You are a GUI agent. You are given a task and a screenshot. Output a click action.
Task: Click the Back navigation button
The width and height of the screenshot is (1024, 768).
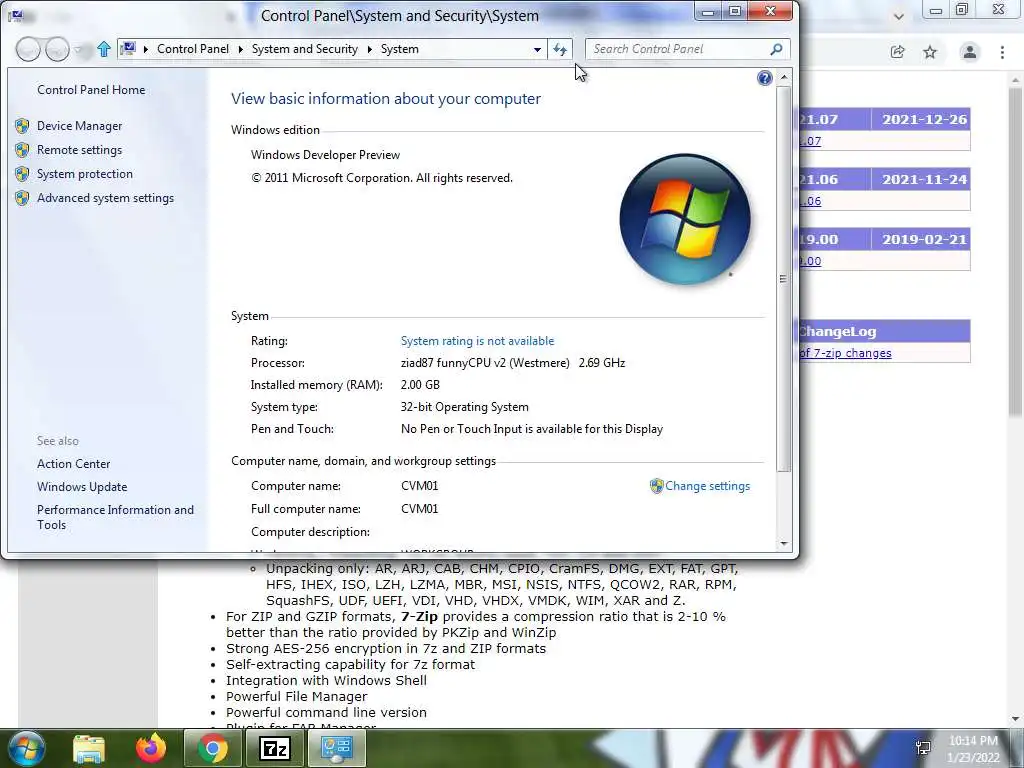pyautogui.click(x=28, y=49)
